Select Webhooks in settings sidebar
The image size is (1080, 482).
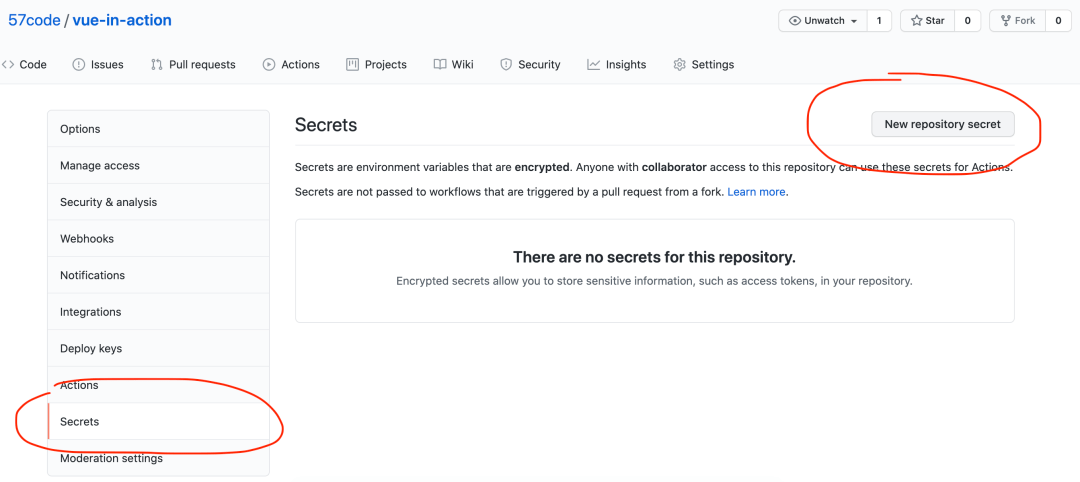(87, 239)
